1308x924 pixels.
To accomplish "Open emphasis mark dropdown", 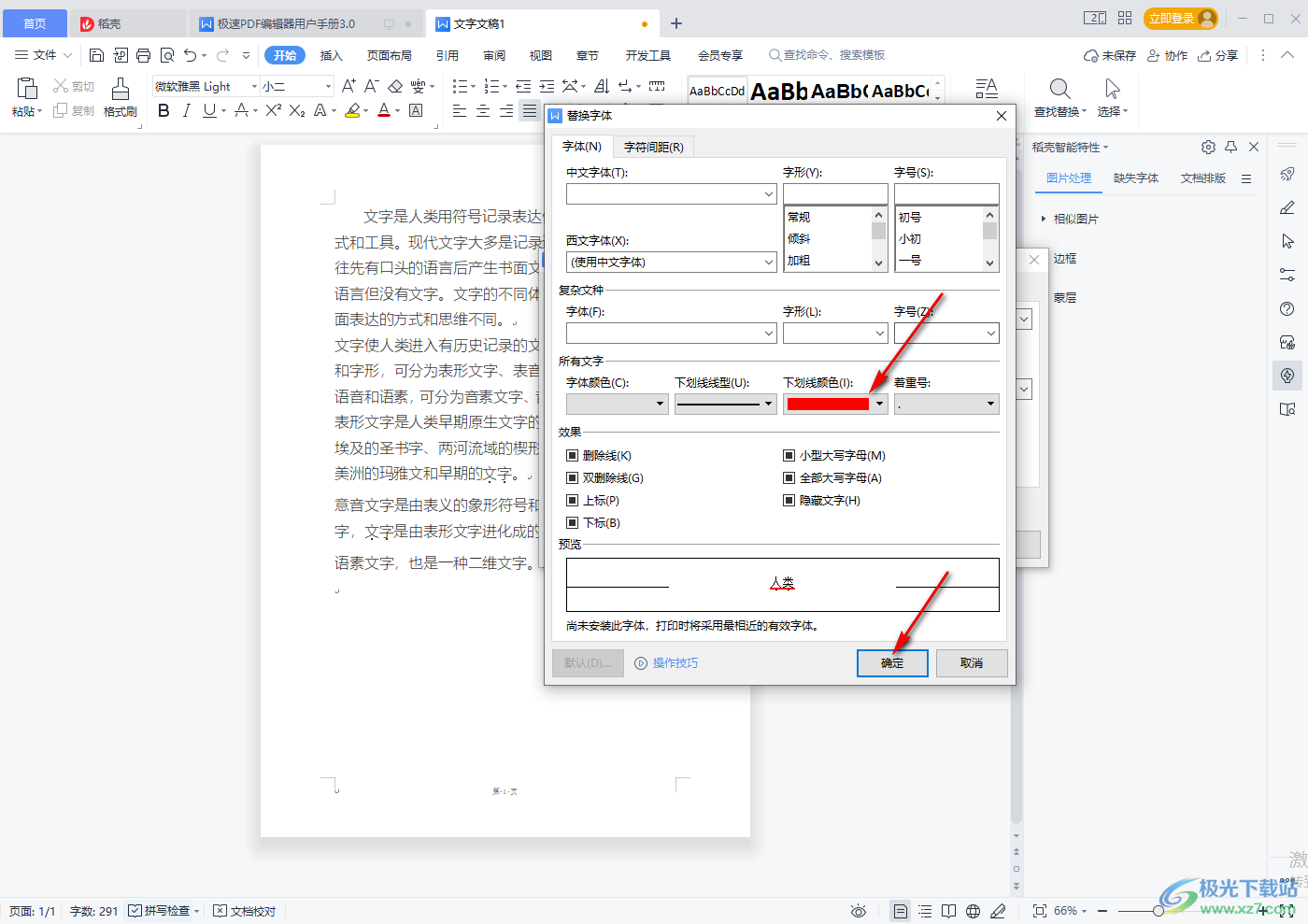I will 946,404.
